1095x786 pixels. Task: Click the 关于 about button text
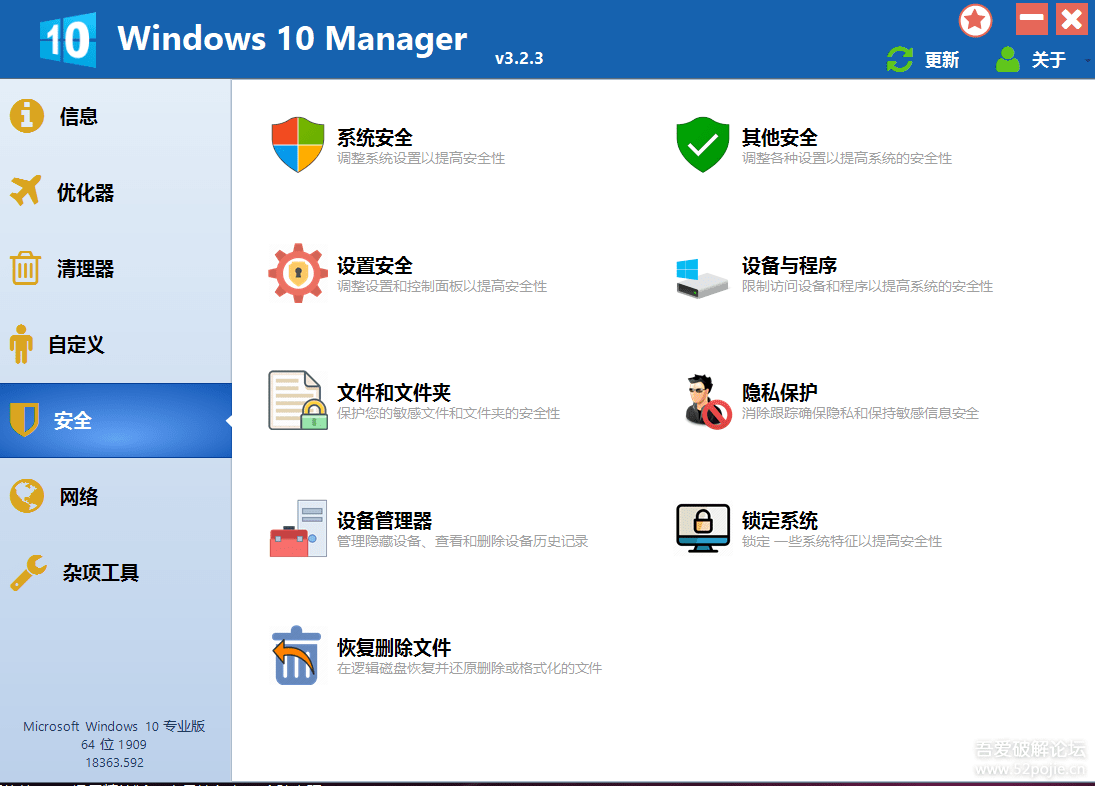1049,60
